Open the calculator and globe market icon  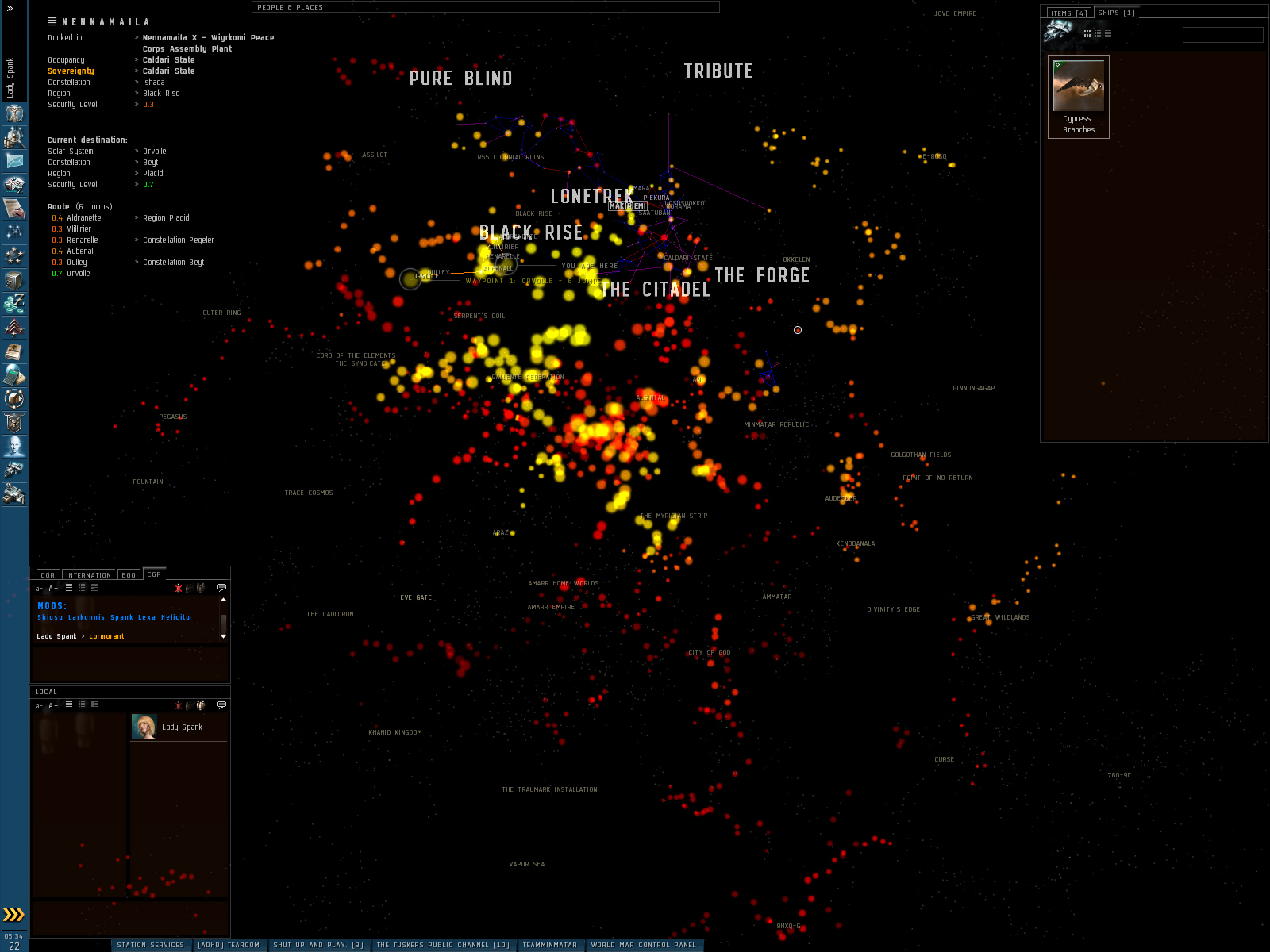pyautogui.click(x=14, y=375)
